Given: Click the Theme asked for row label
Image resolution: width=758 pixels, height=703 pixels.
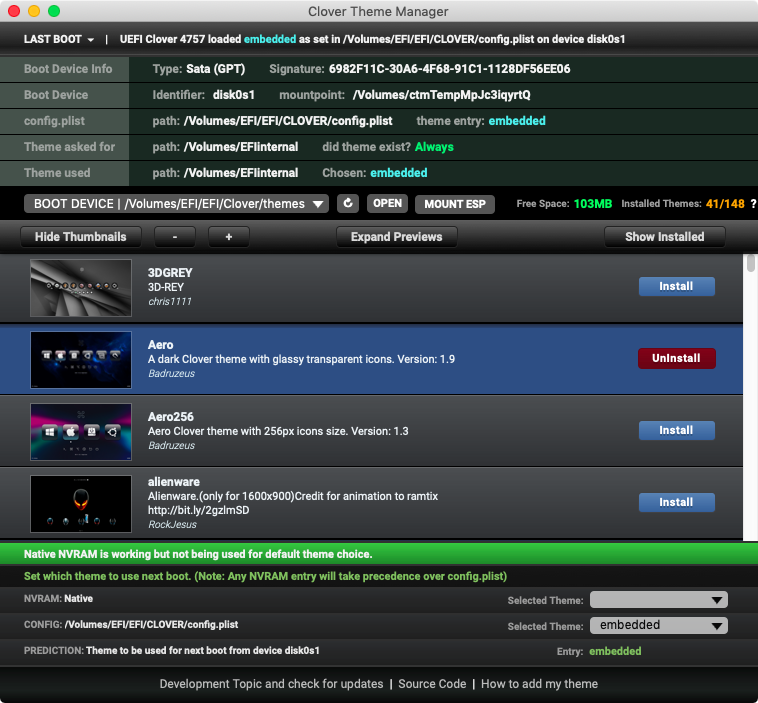Looking at the screenshot, I should [70, 147].
